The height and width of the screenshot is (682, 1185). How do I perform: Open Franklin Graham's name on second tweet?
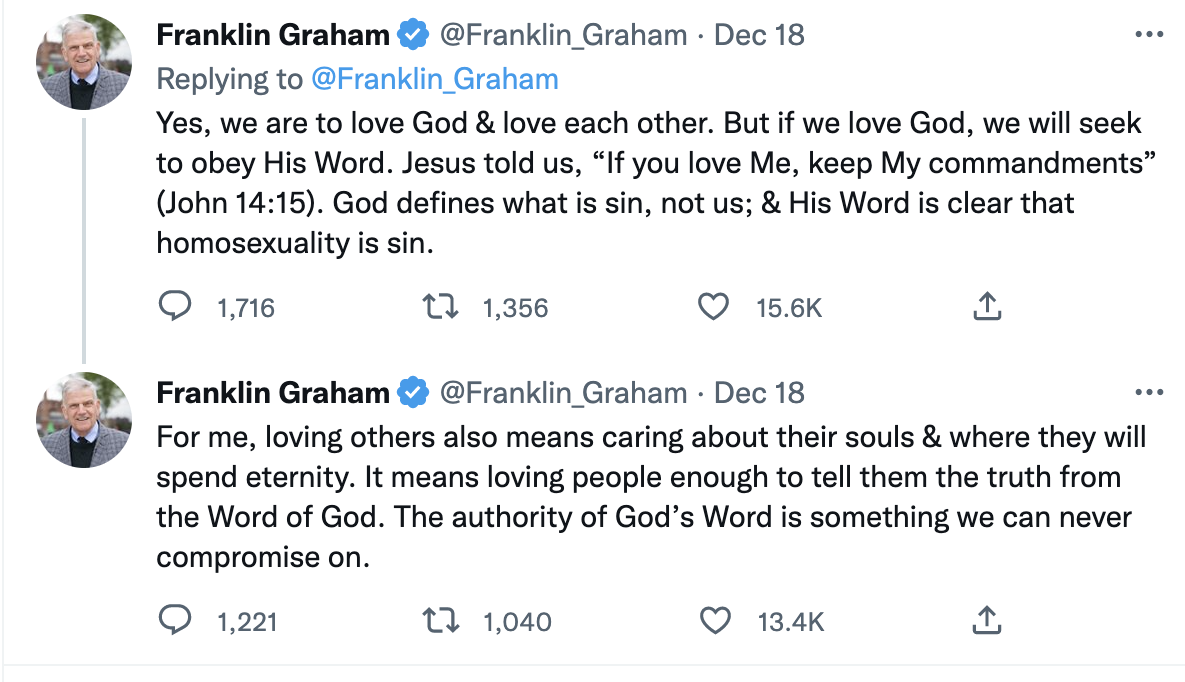272,393
